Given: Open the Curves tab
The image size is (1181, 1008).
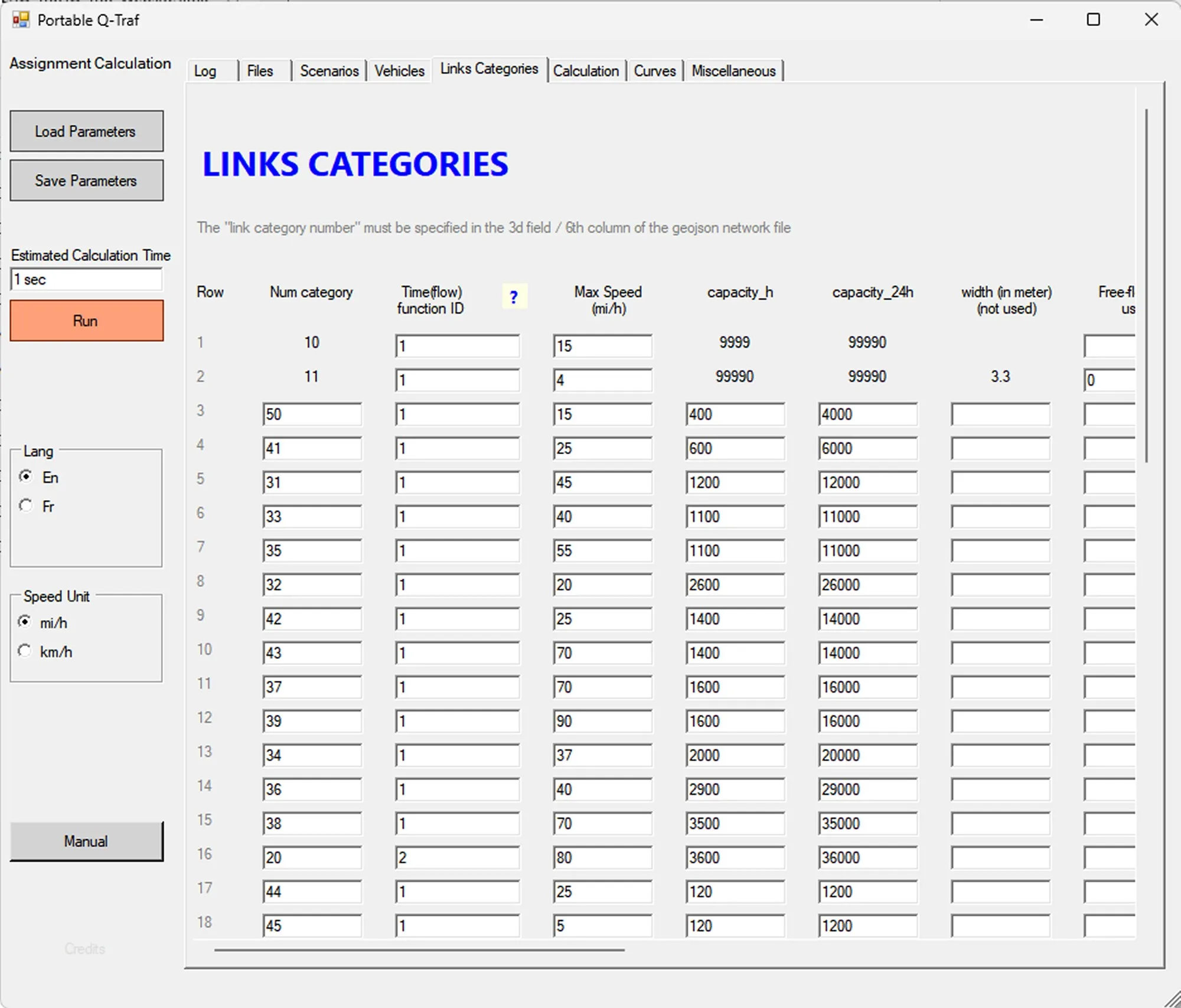Looking at the screenshot, I should tap(654, 70).
